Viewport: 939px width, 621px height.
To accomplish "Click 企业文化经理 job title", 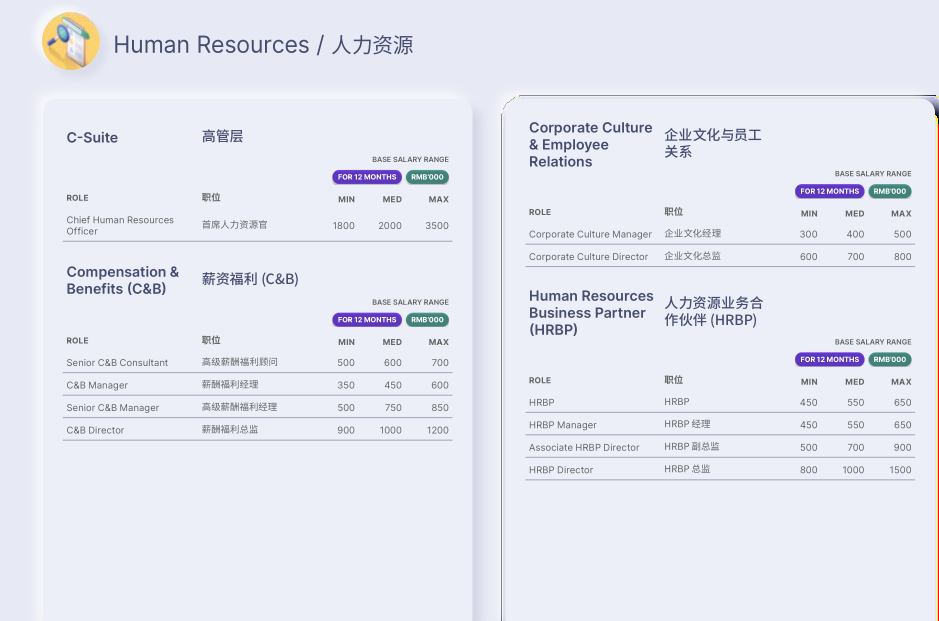I will click(692, 234).
